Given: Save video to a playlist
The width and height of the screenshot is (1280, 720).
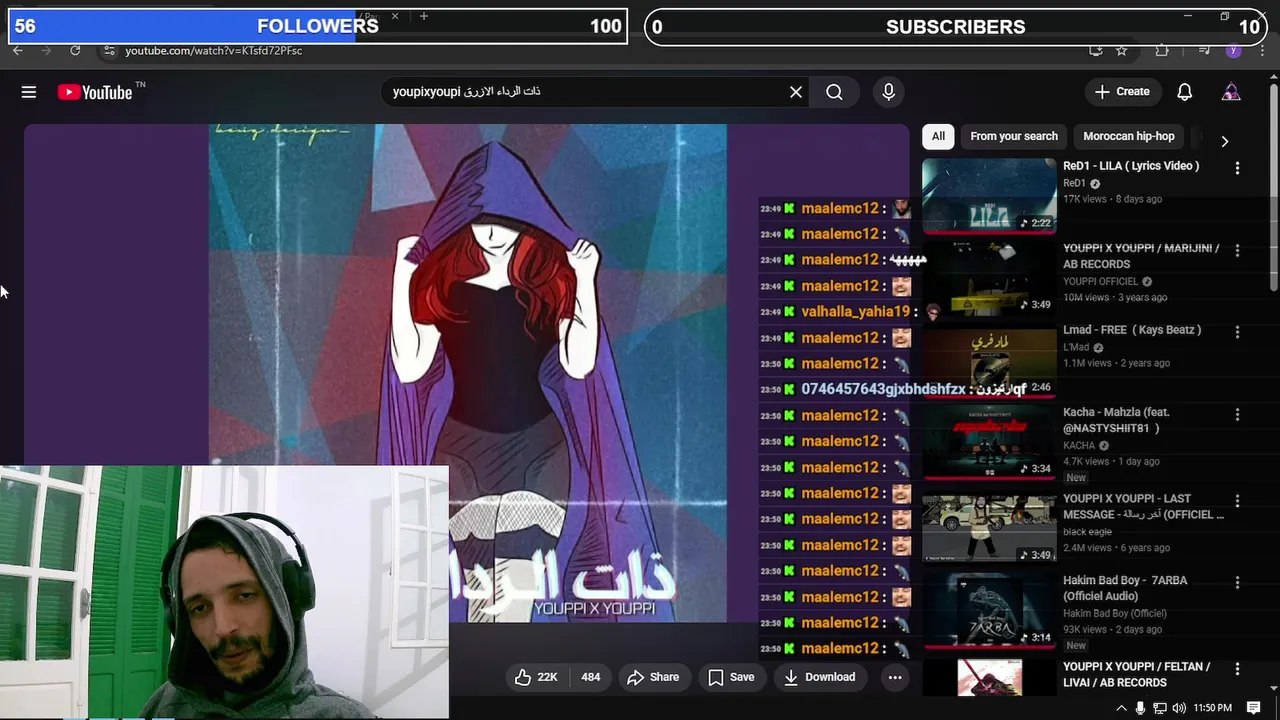Looking at the screenshot, I should click(x=731, y=677).
